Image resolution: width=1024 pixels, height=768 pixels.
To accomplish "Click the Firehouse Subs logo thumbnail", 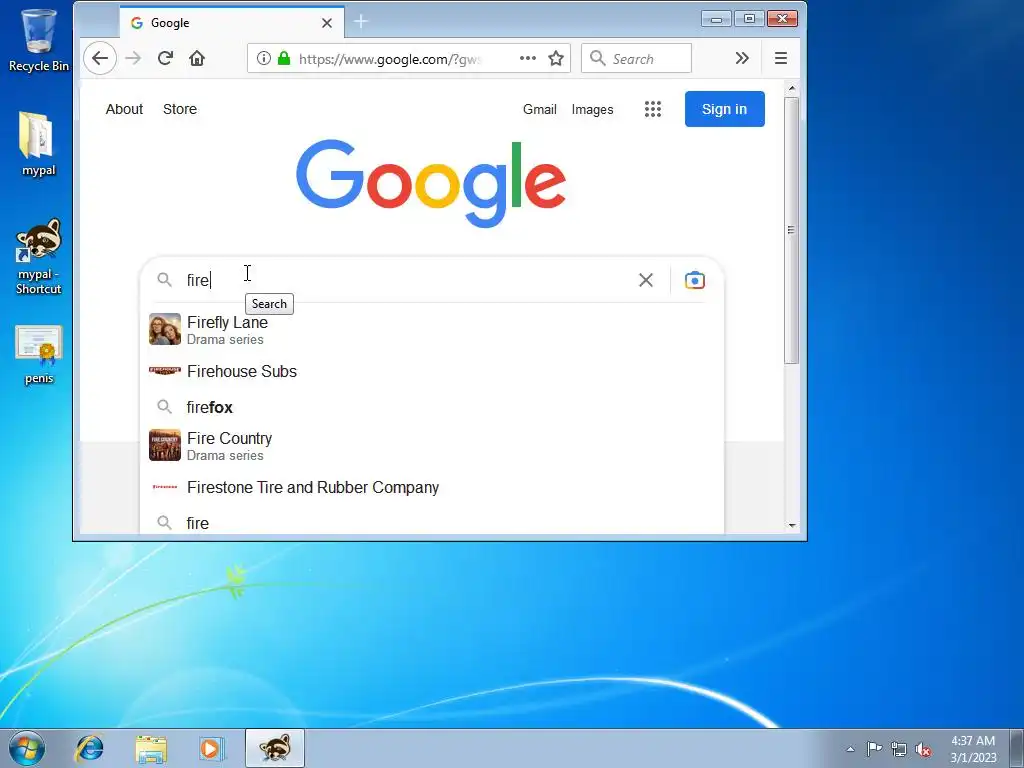I will click(x=165, y=371).
